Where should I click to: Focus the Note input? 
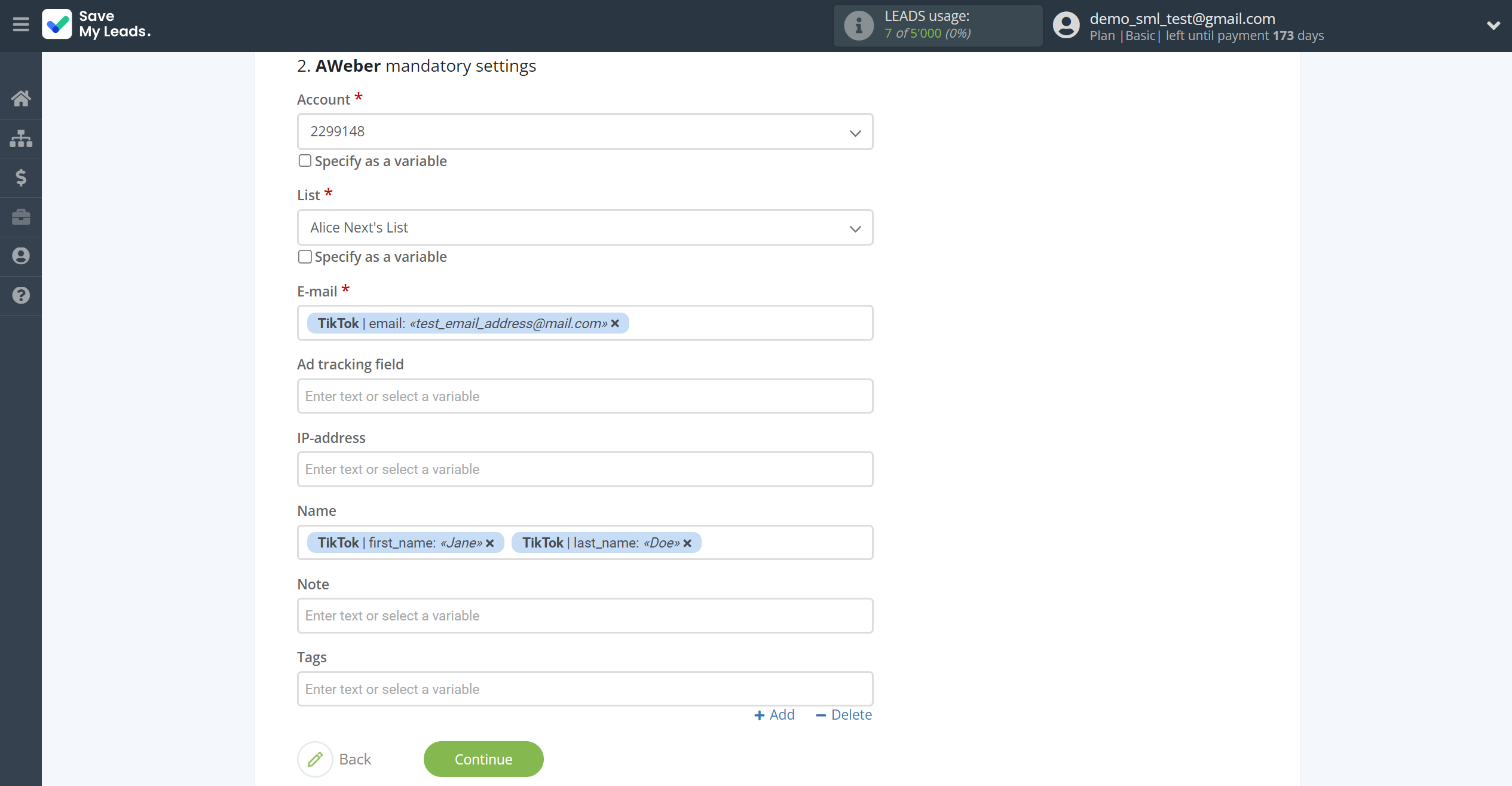[x=585, y=616]
